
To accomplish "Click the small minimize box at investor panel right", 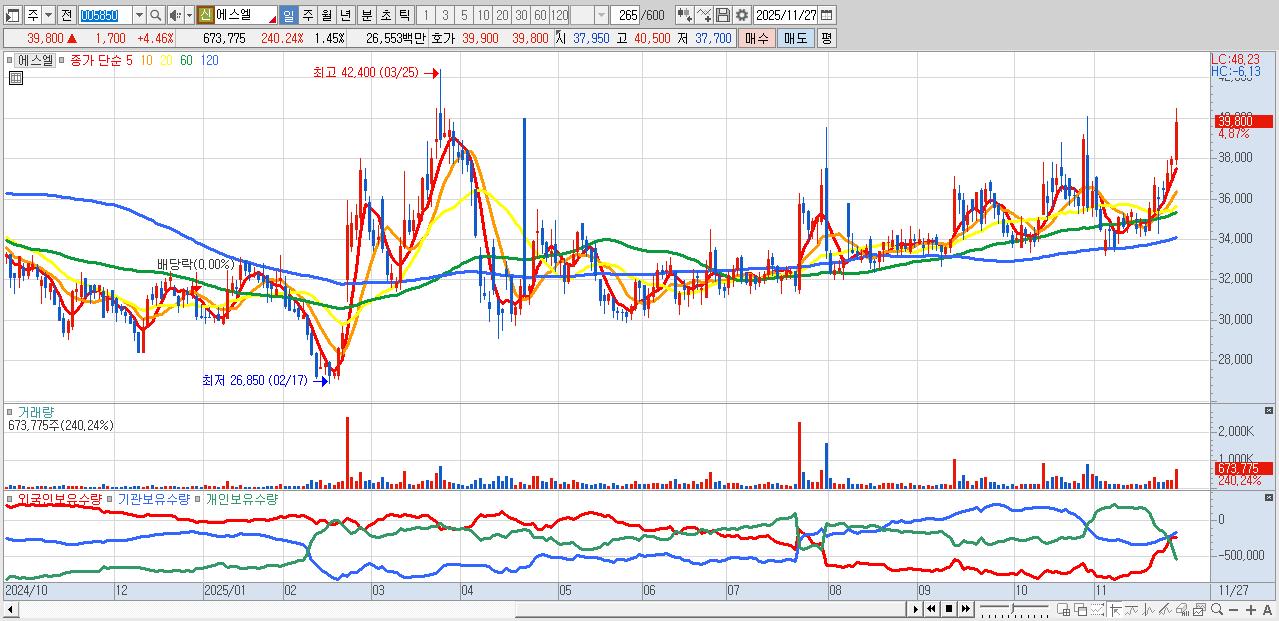I will pos(1269,497).
